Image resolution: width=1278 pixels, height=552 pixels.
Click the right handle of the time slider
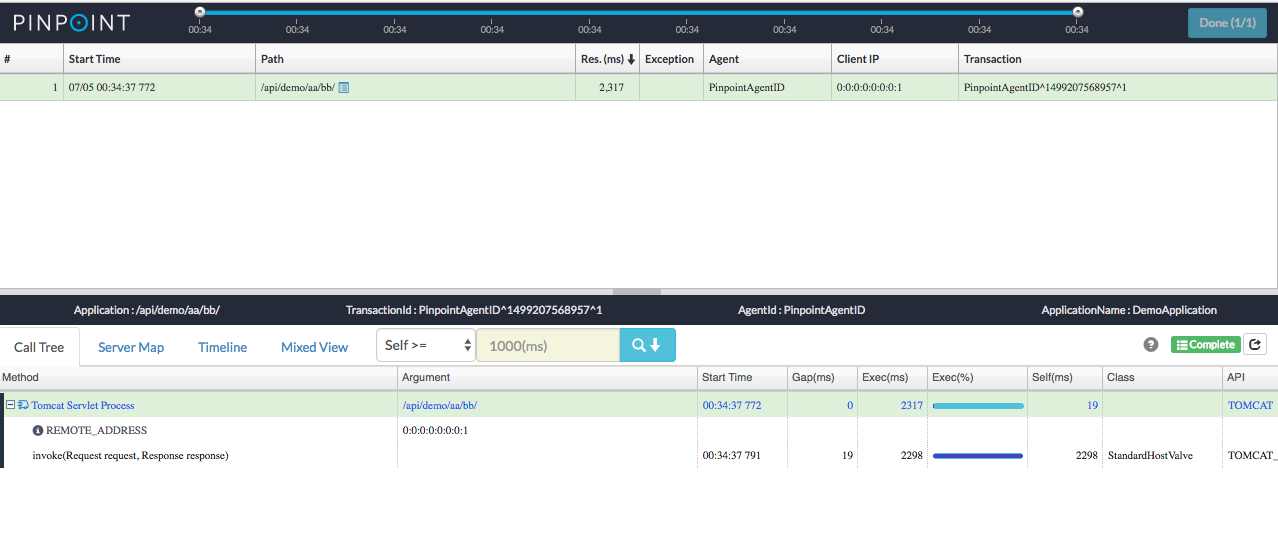coord(1077,12)
